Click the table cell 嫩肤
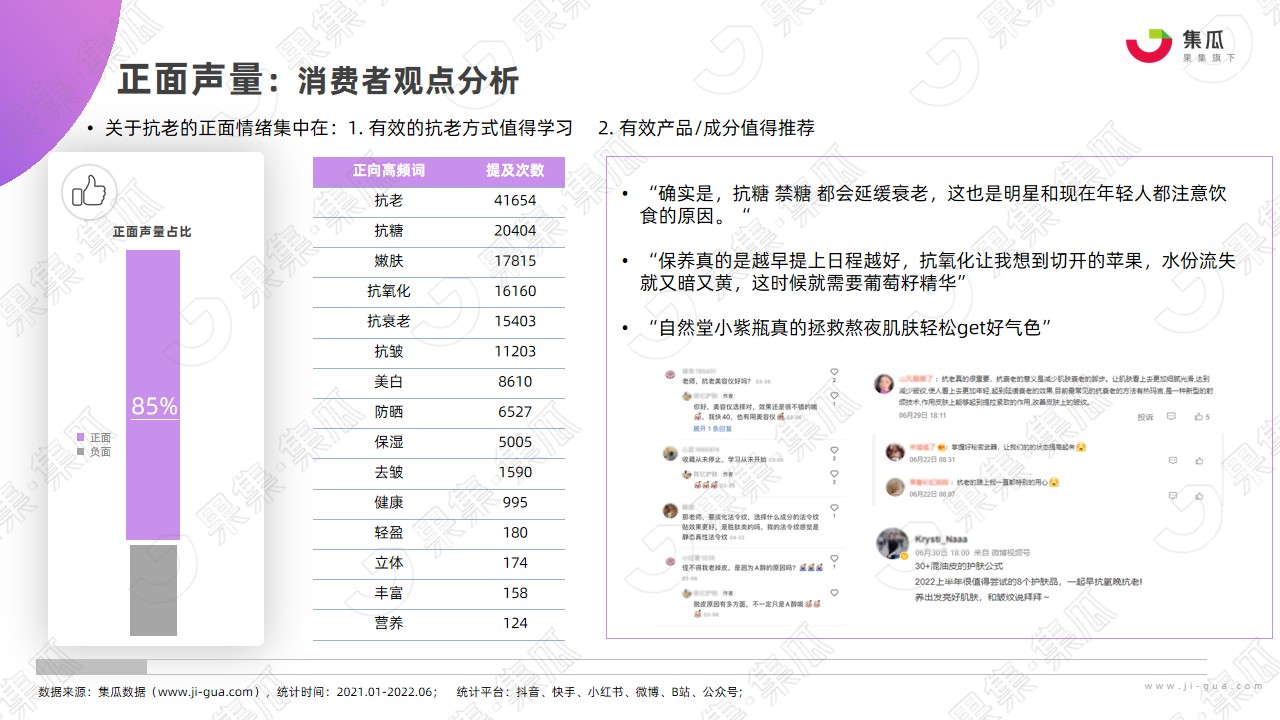Image resolution: width=1280 pixels, height=720 pixels. point(389,261)
